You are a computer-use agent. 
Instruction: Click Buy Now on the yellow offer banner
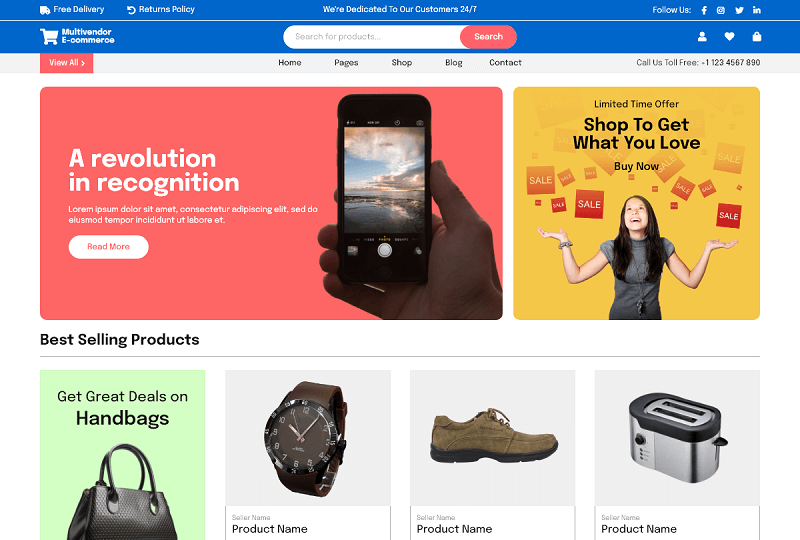coord(636,166)
